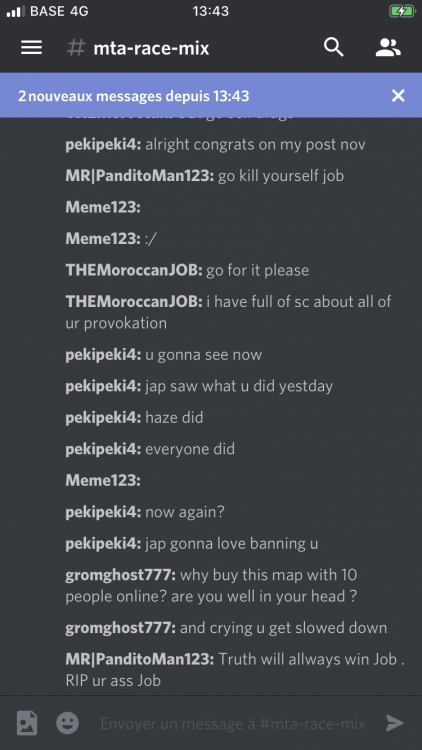Open the image attachment picker icon
The width and height of the screenshot is (422, 750).
tap(27, 723)
